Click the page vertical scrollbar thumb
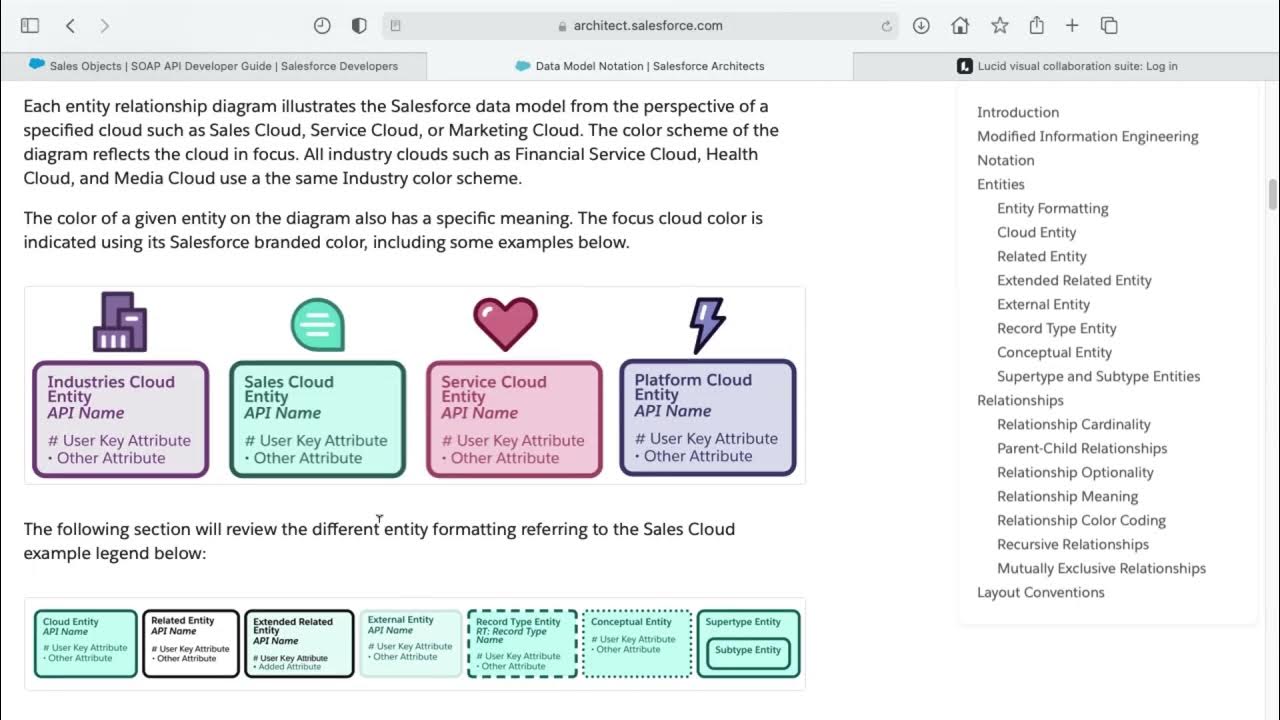1280x720 pixels. point(1273,195)
